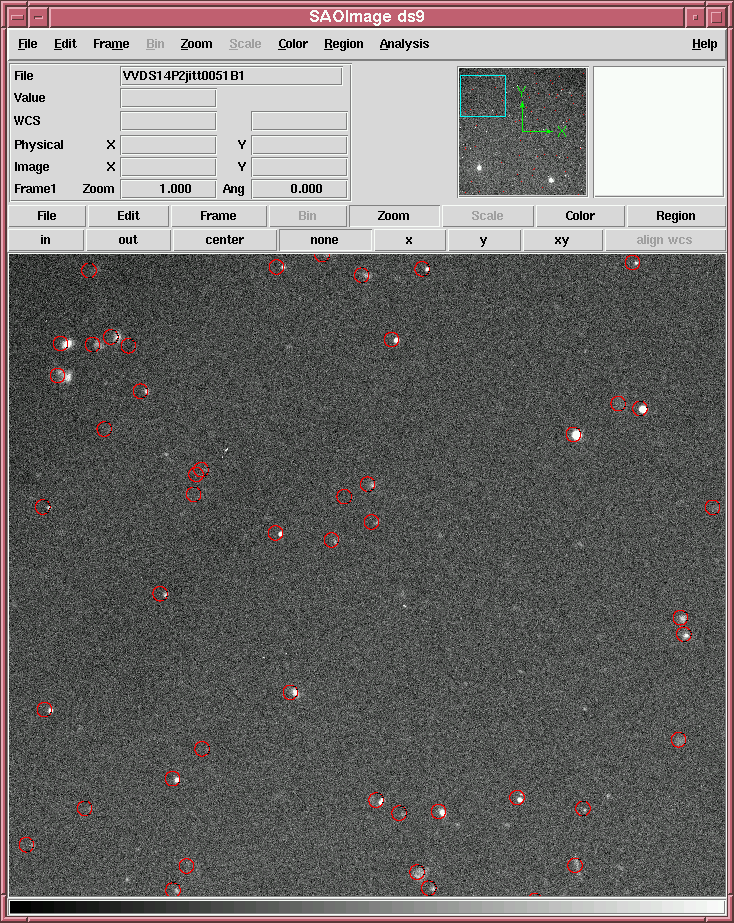Open the File menu in the menu bar
Viewport: 734px width, 923px height.
pyautogui.click(x=28, y=44)
